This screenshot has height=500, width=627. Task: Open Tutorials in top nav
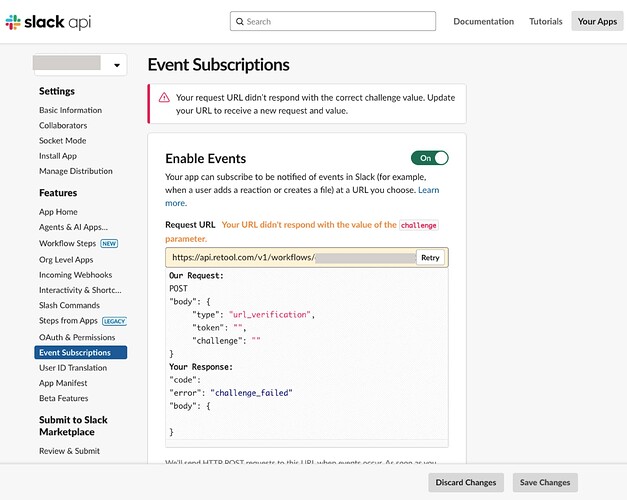pos(545,22)
